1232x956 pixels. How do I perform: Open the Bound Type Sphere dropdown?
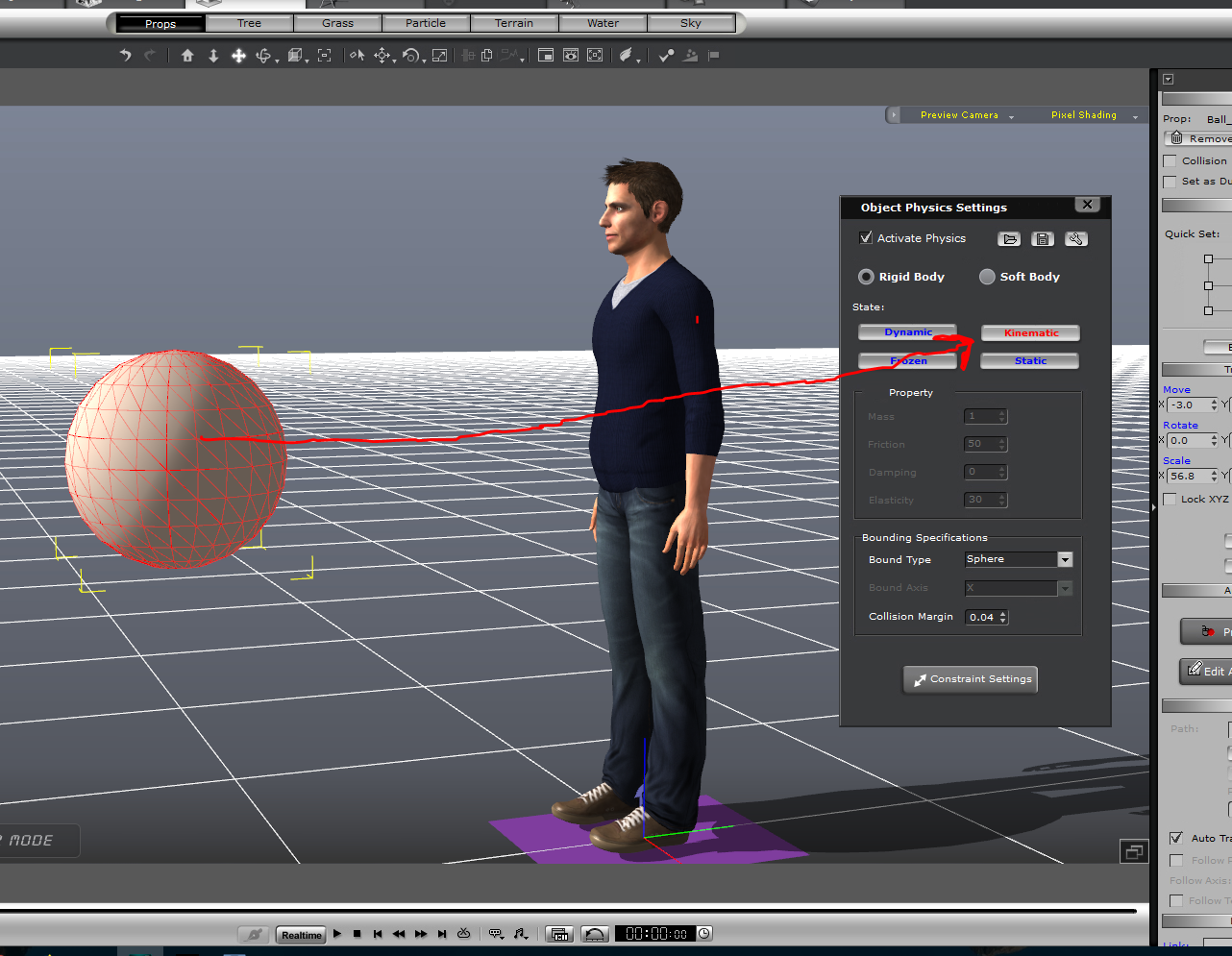[1065, 559]
